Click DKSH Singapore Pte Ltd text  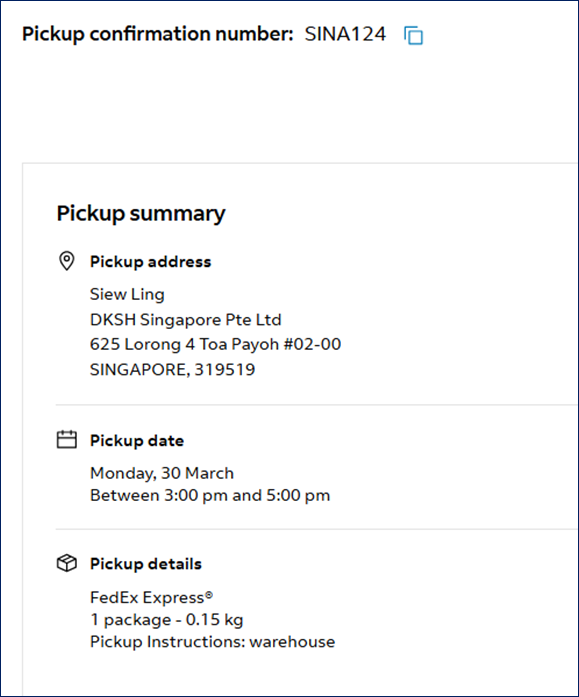(x=186, y=320)
